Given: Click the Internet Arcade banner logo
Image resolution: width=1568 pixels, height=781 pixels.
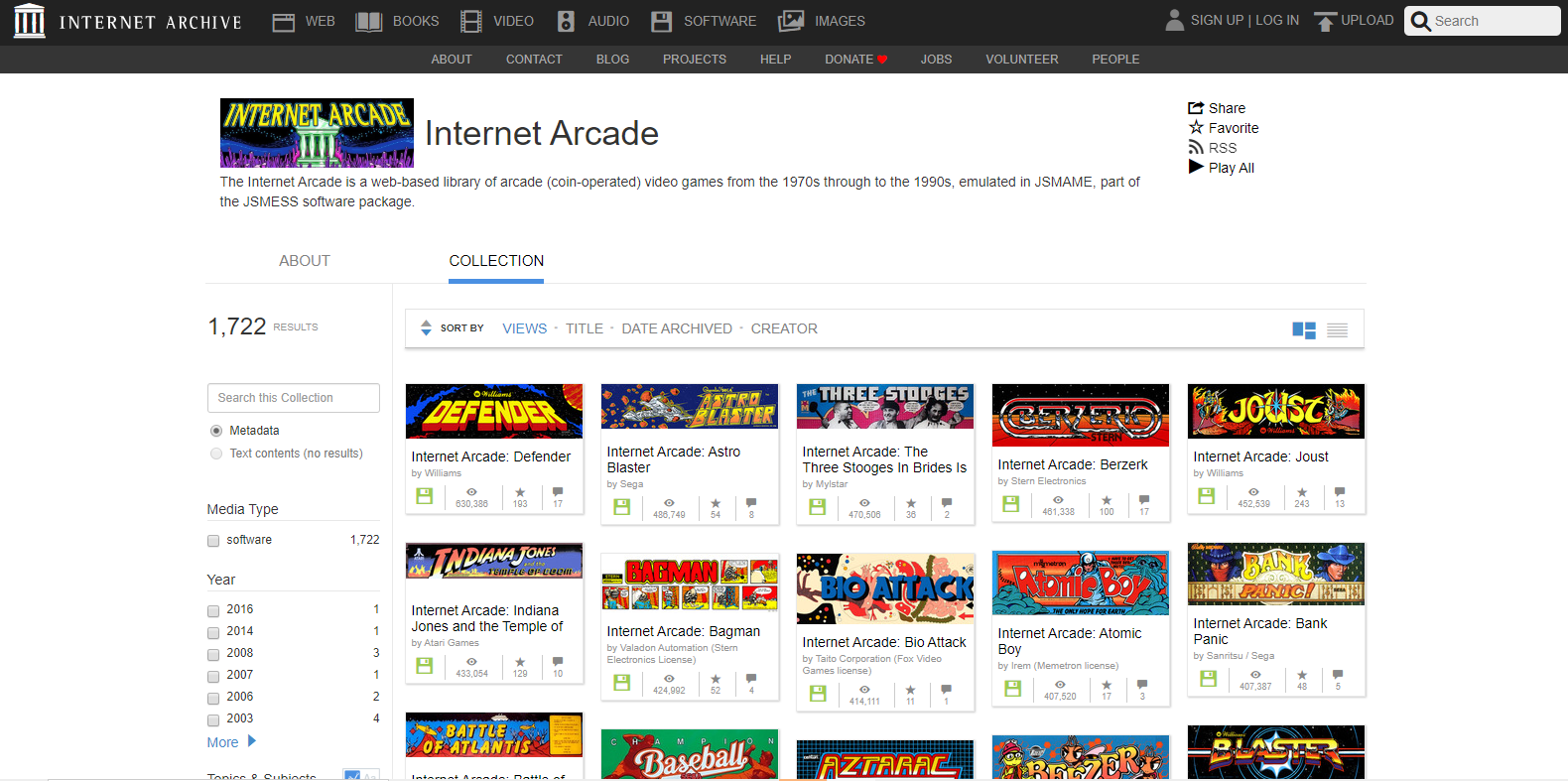Looking at the screenshot, I should [317, 133].
